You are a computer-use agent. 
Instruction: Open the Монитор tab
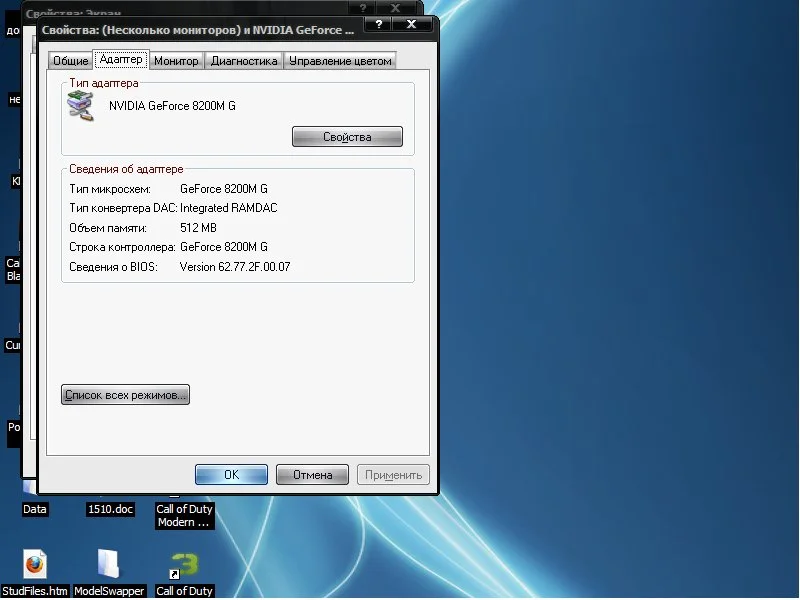point(176,61)
